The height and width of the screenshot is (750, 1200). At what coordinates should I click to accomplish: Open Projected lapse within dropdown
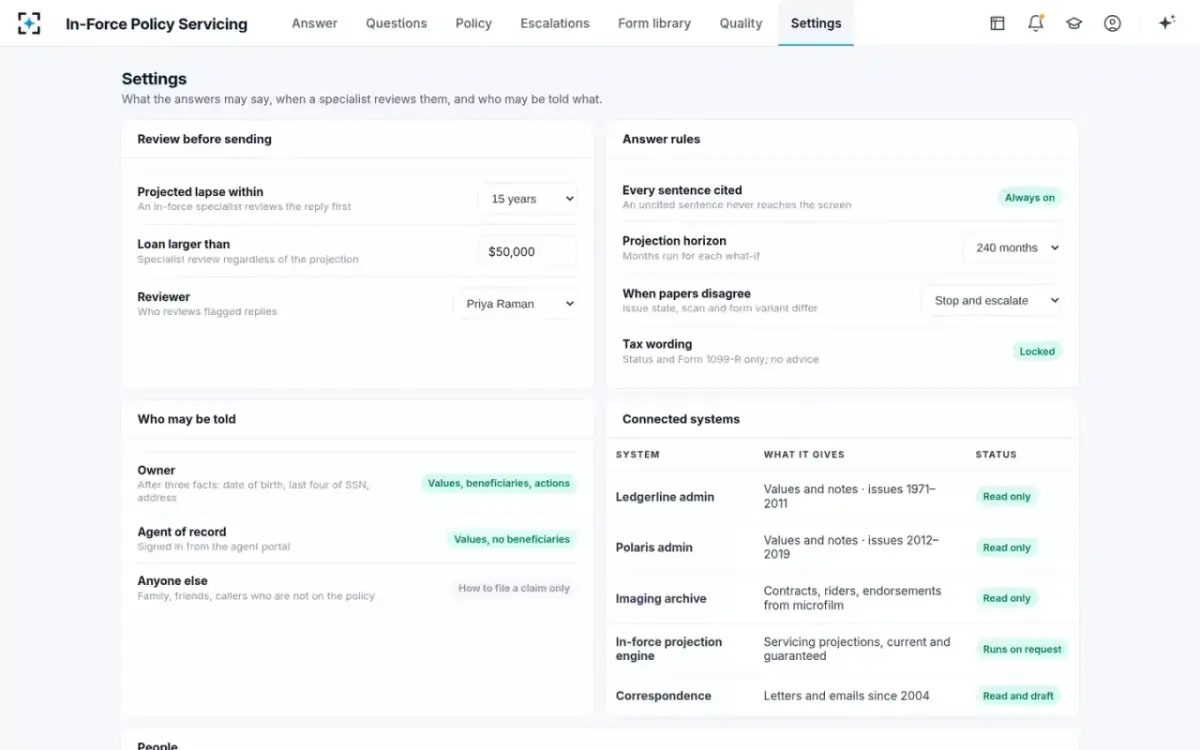coord(528,199)
